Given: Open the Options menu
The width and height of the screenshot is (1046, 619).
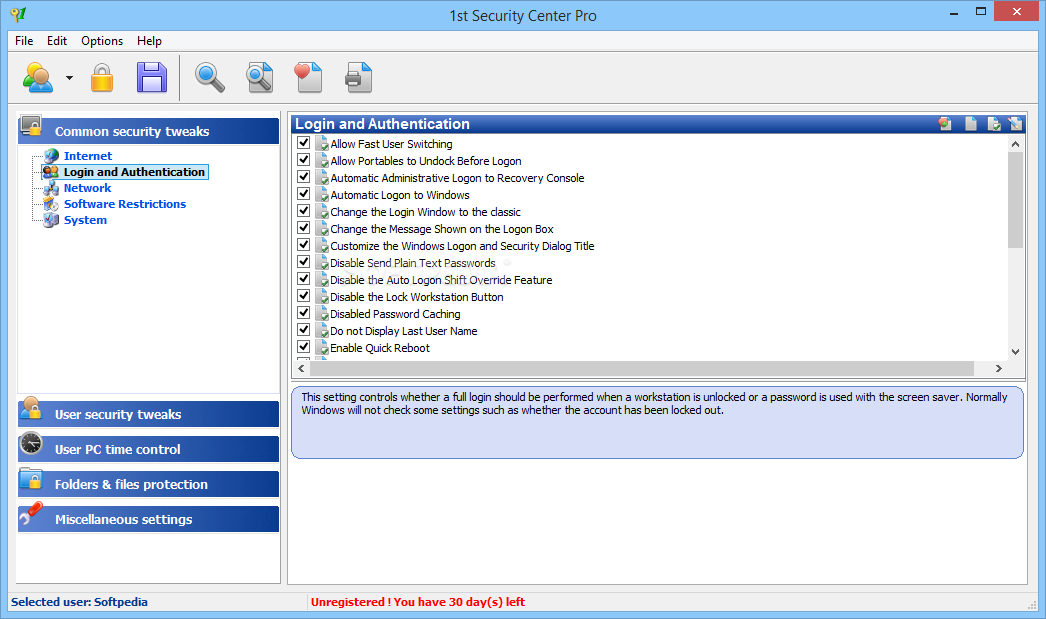Looking at the screenshot, I should click(102, 41).
